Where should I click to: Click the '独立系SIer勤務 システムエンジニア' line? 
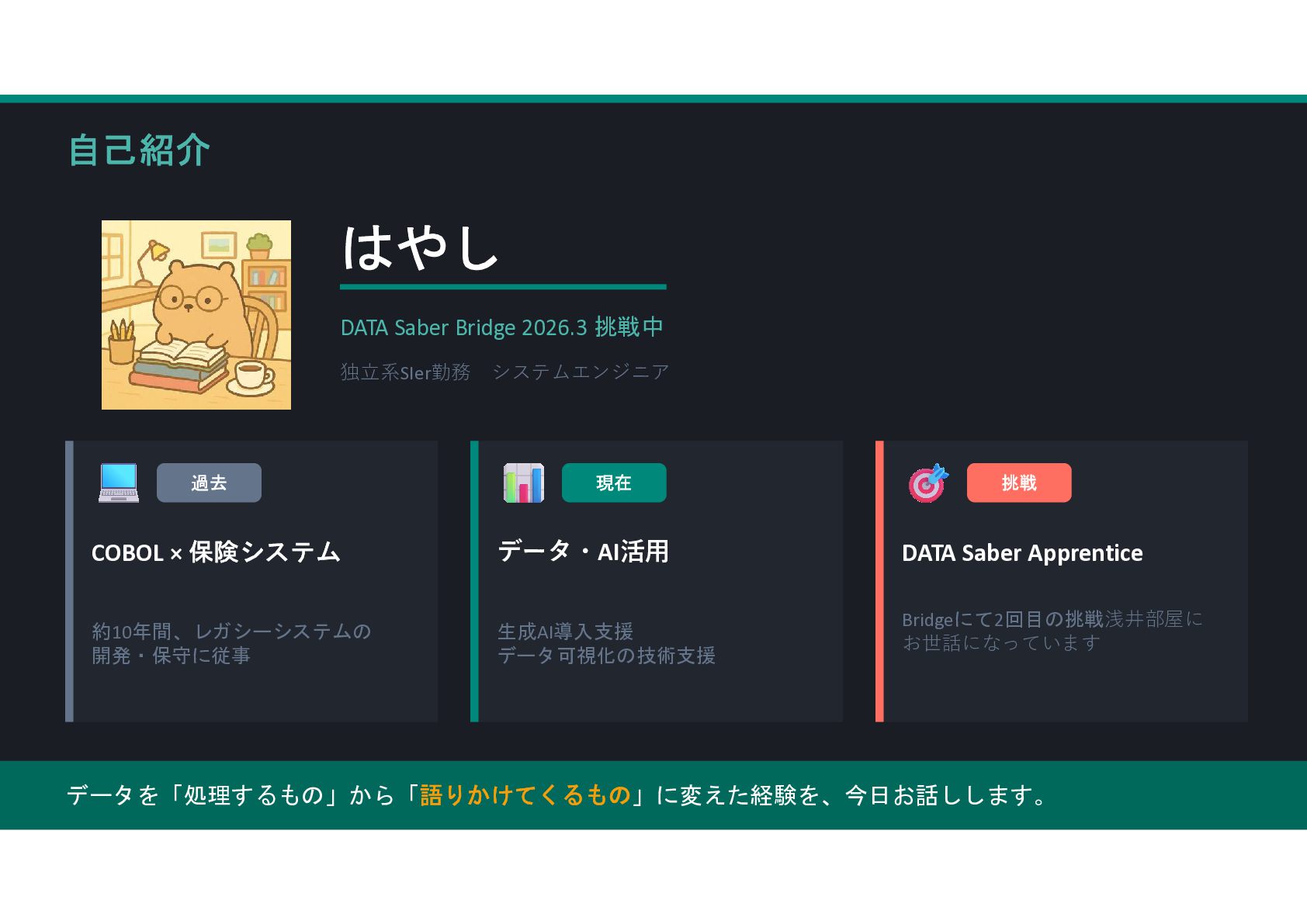pos(504,372)
